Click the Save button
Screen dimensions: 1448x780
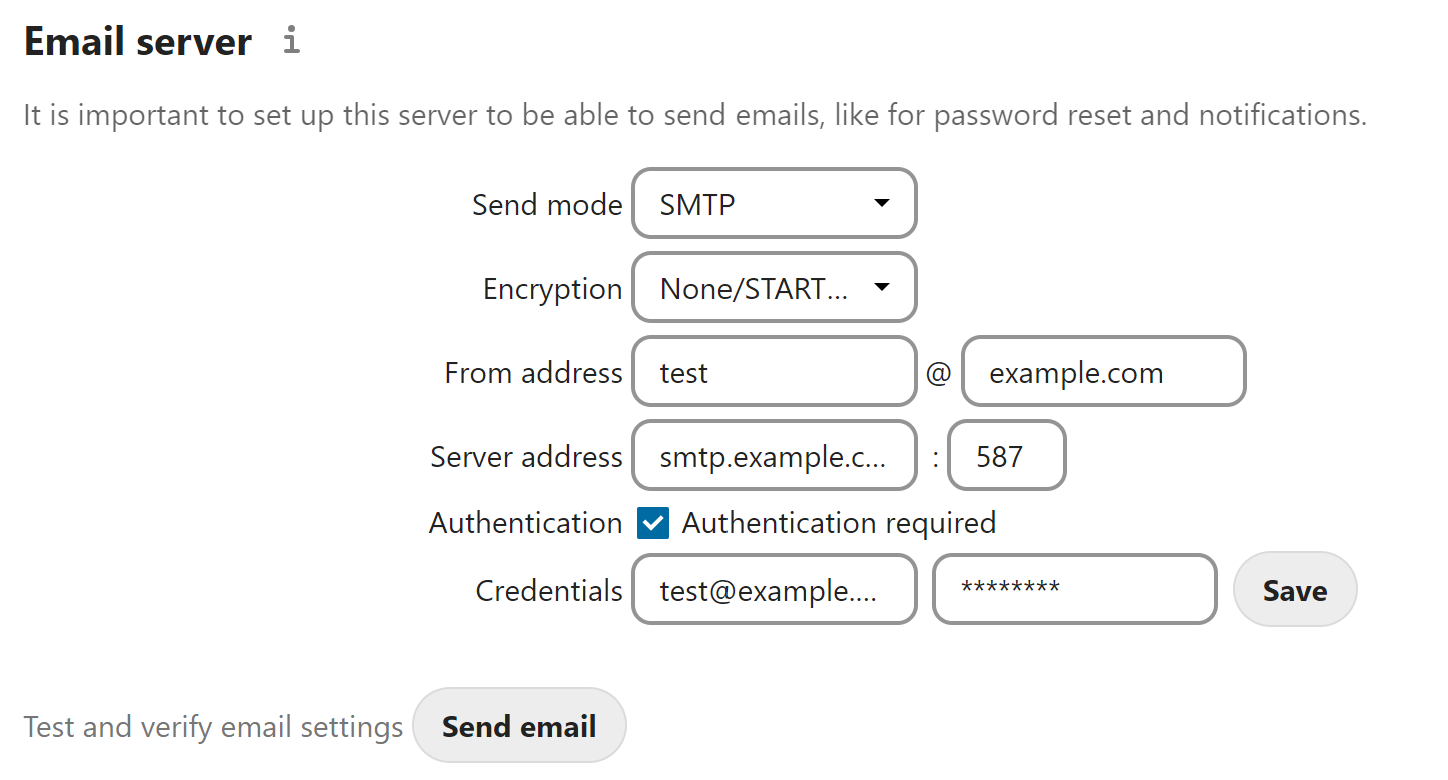1294,589
